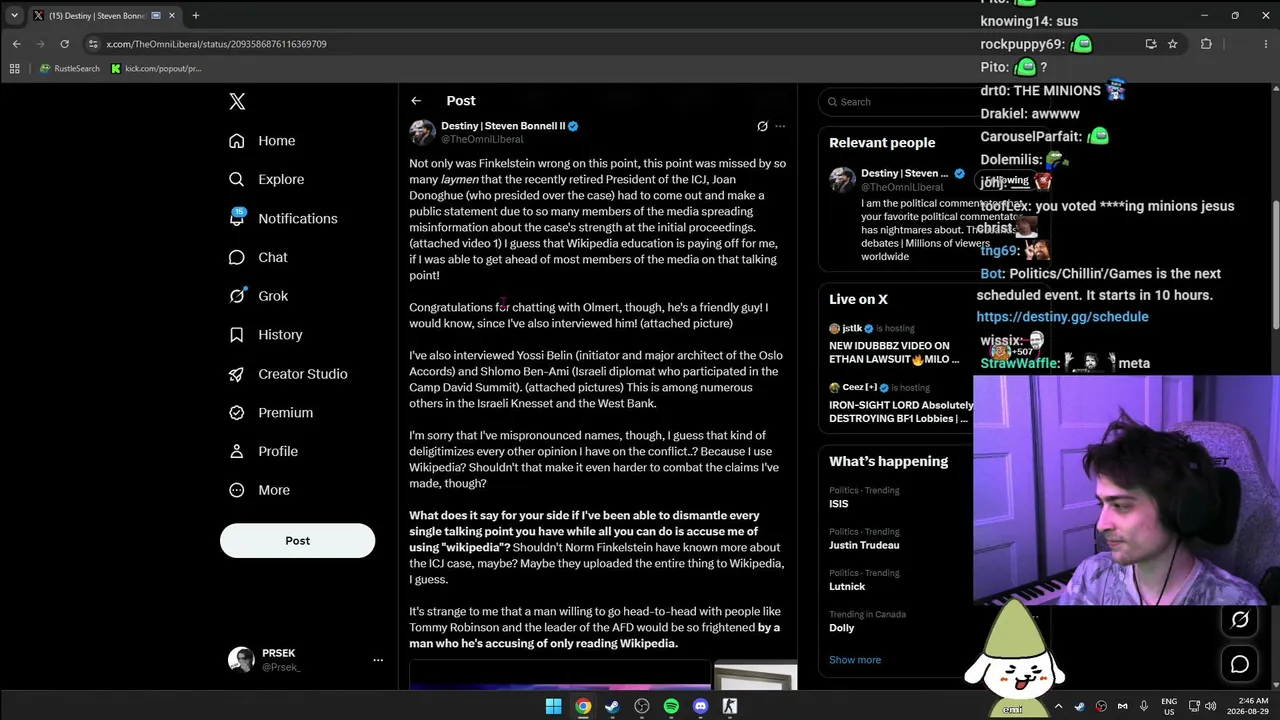Image resolution: width=1280 pixels, height=720 pixels.
Task: Open Destiny | Steven Bonnell II profile name
Action: click(503, 126)
